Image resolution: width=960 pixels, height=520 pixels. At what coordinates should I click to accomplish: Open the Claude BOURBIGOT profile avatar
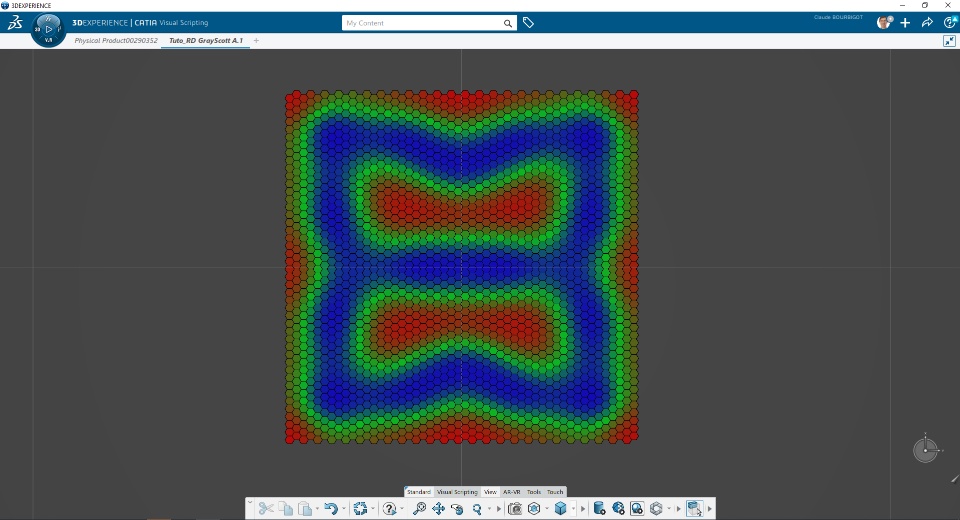tap(883, 23)
